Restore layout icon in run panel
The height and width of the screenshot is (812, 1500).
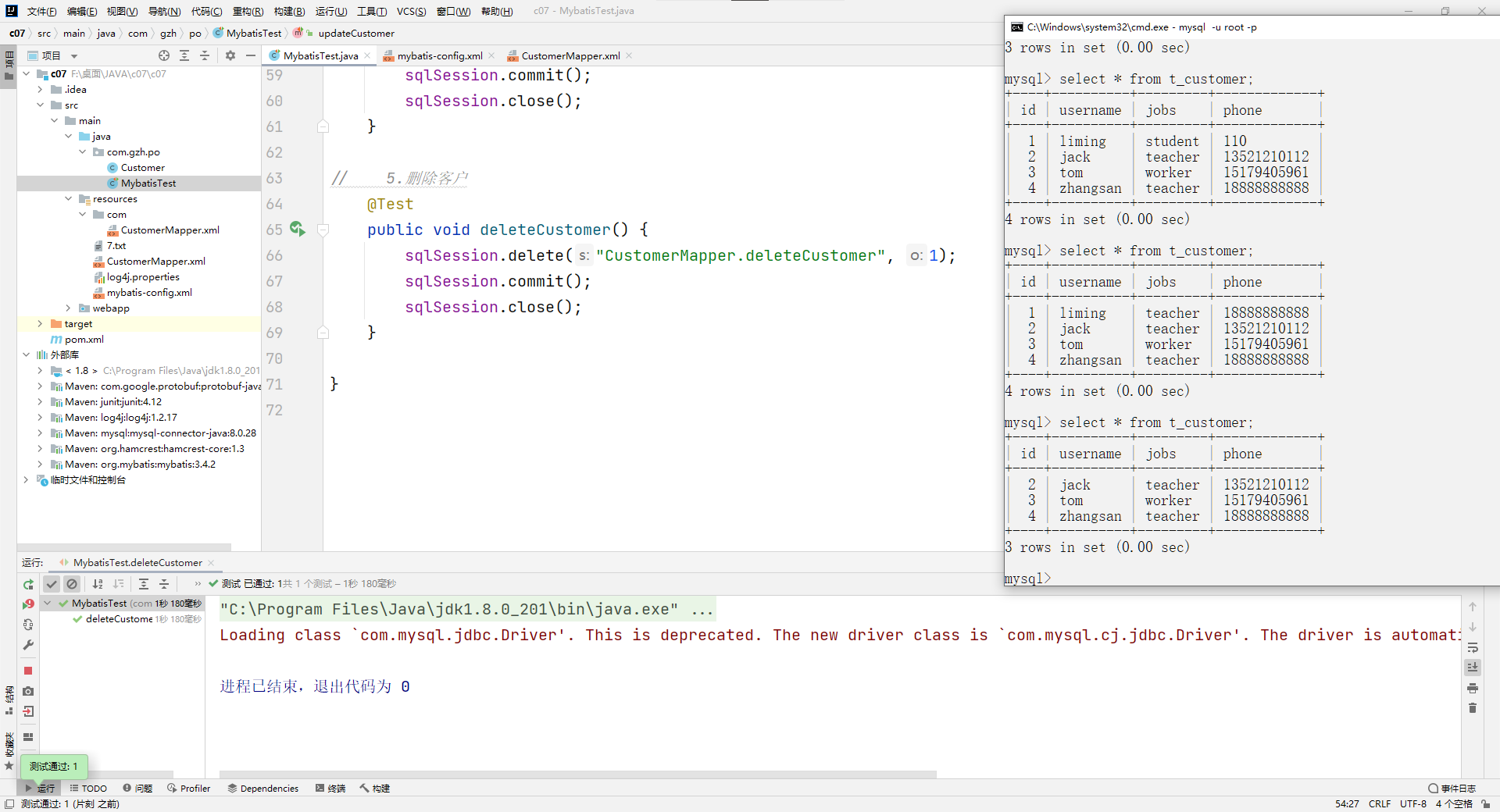[28, 737]
